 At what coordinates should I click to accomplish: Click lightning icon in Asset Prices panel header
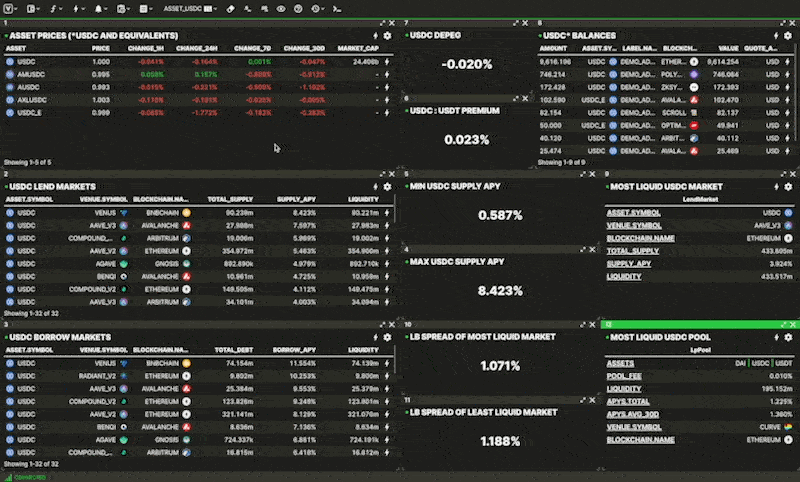pyautogui.click(x=376, y=36)
